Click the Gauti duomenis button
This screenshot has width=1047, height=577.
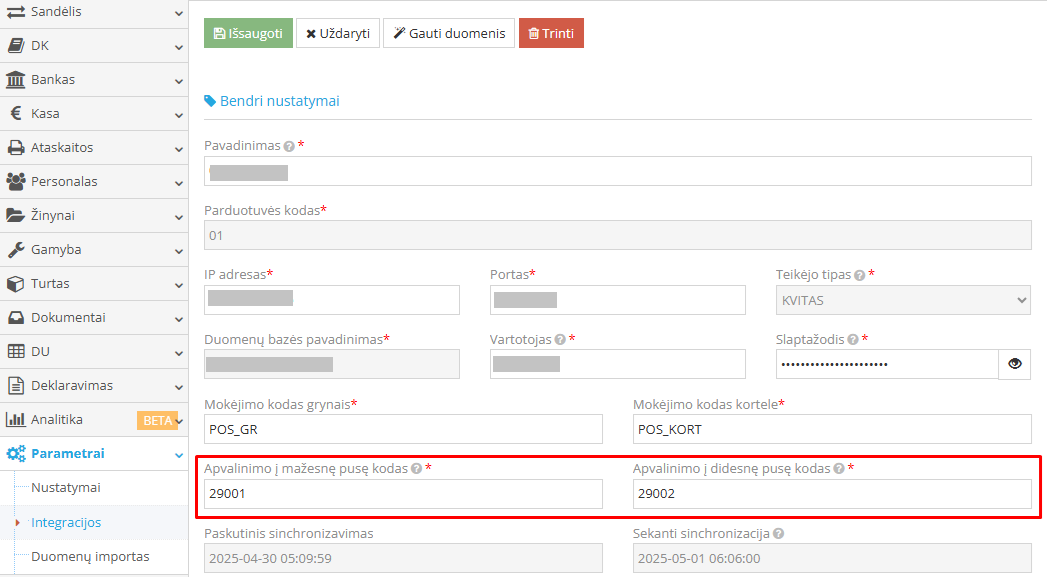(449, 34)
